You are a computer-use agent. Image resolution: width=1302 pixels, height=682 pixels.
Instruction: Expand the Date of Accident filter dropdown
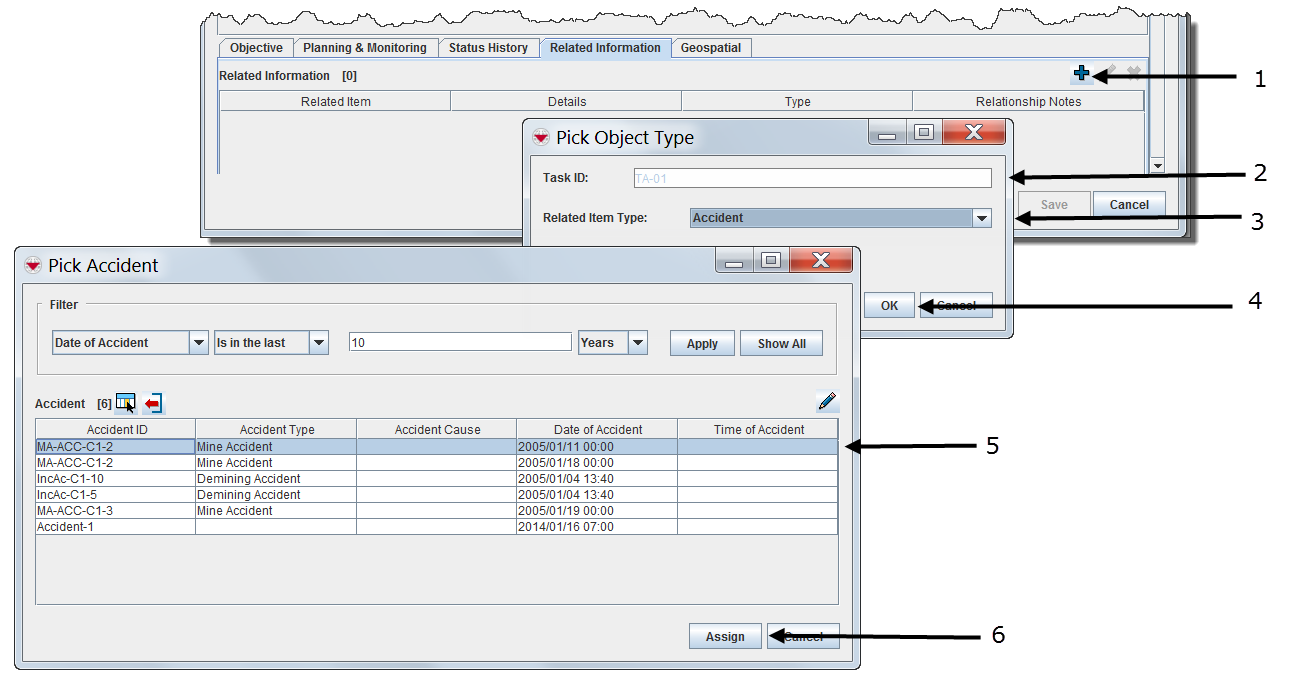point(198,343)
